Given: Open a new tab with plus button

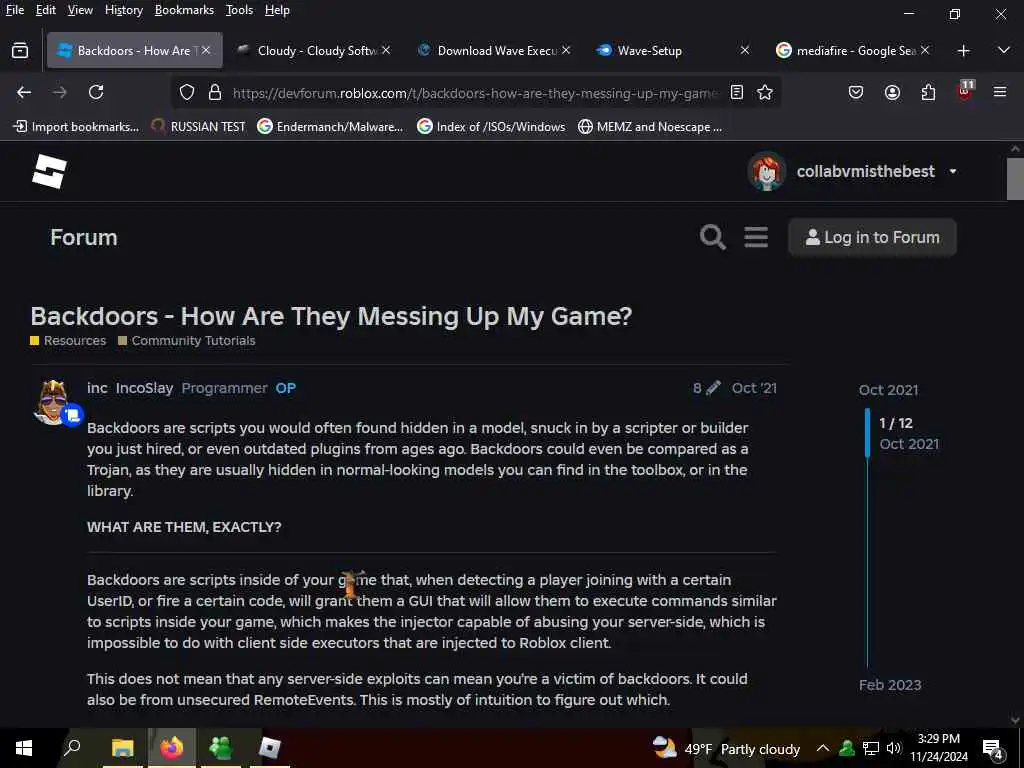Looking at the screenshot, I should pos(963,50).
